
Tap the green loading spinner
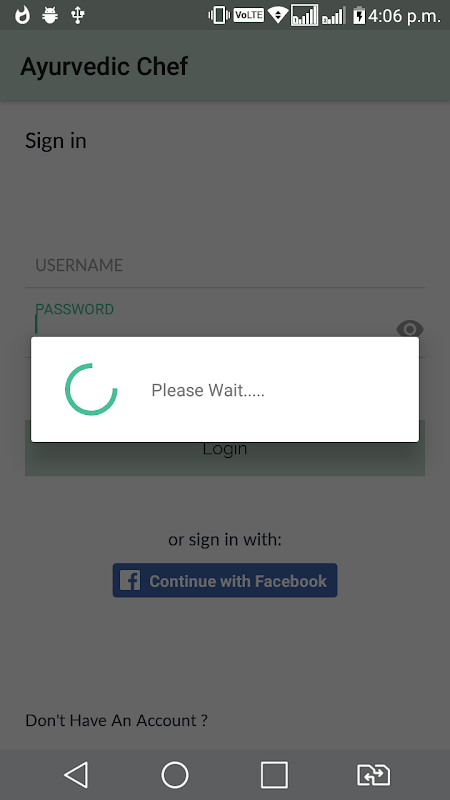click(91, 389)
